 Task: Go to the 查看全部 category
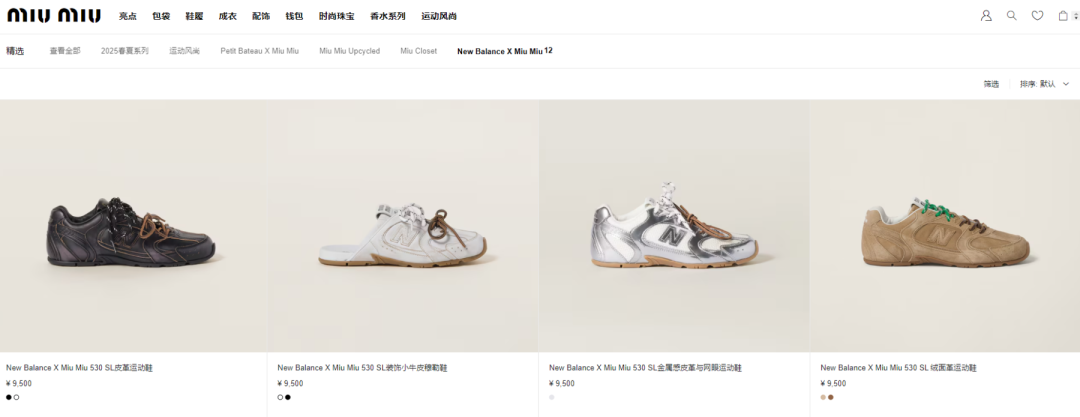pos(65,51)
